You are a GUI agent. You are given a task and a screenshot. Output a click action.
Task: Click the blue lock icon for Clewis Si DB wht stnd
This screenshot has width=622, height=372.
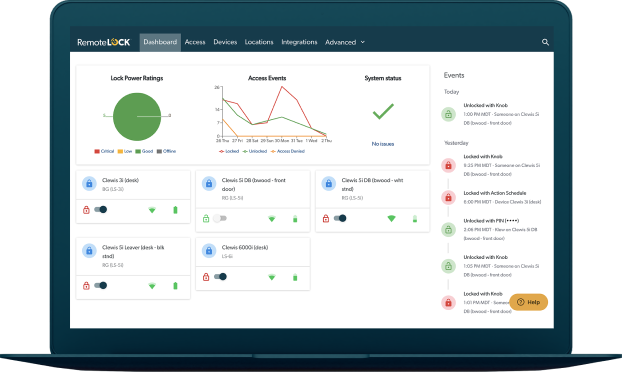coord(328,184)
